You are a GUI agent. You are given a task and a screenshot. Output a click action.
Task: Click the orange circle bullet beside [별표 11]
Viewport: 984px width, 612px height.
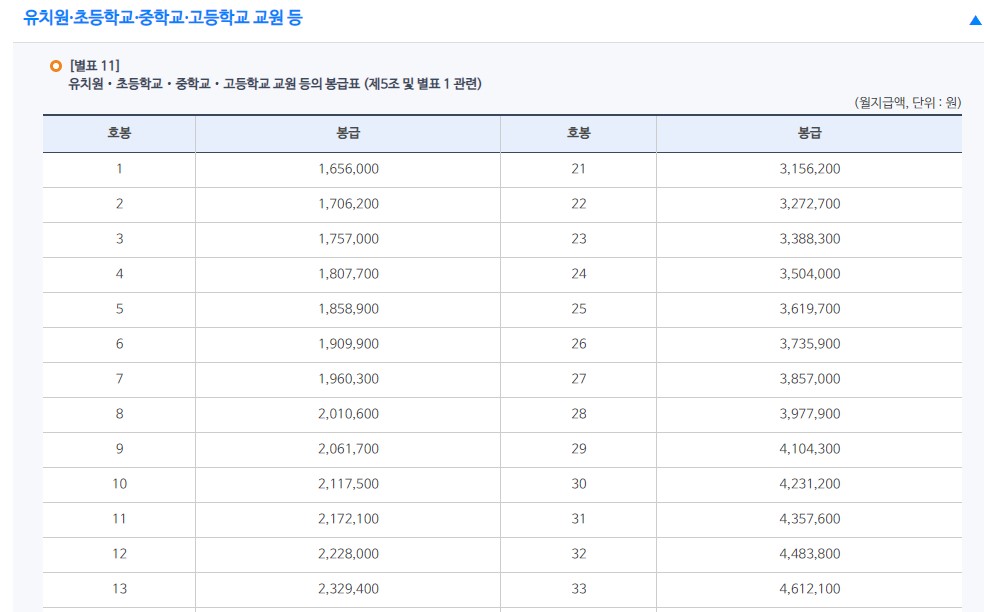pyautogui.click(x=56, y=65)
